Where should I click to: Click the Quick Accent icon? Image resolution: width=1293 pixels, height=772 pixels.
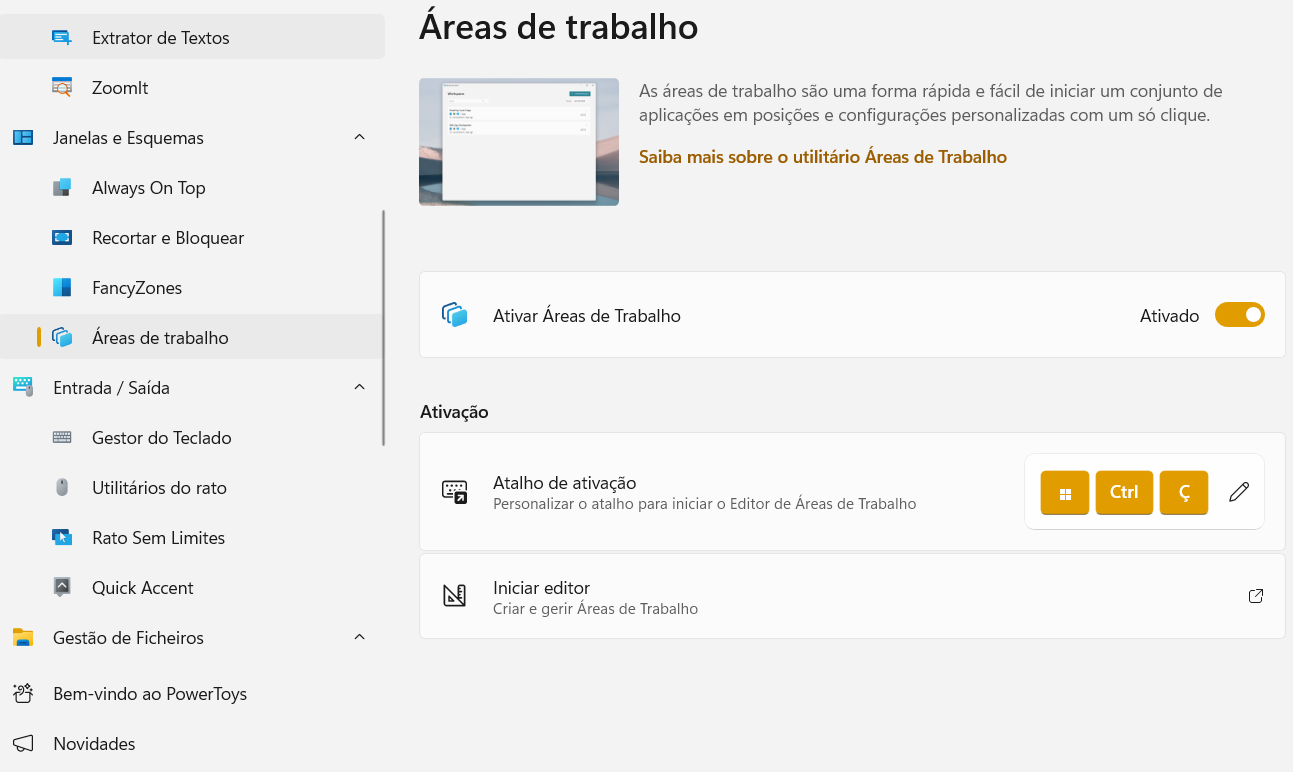62,588
